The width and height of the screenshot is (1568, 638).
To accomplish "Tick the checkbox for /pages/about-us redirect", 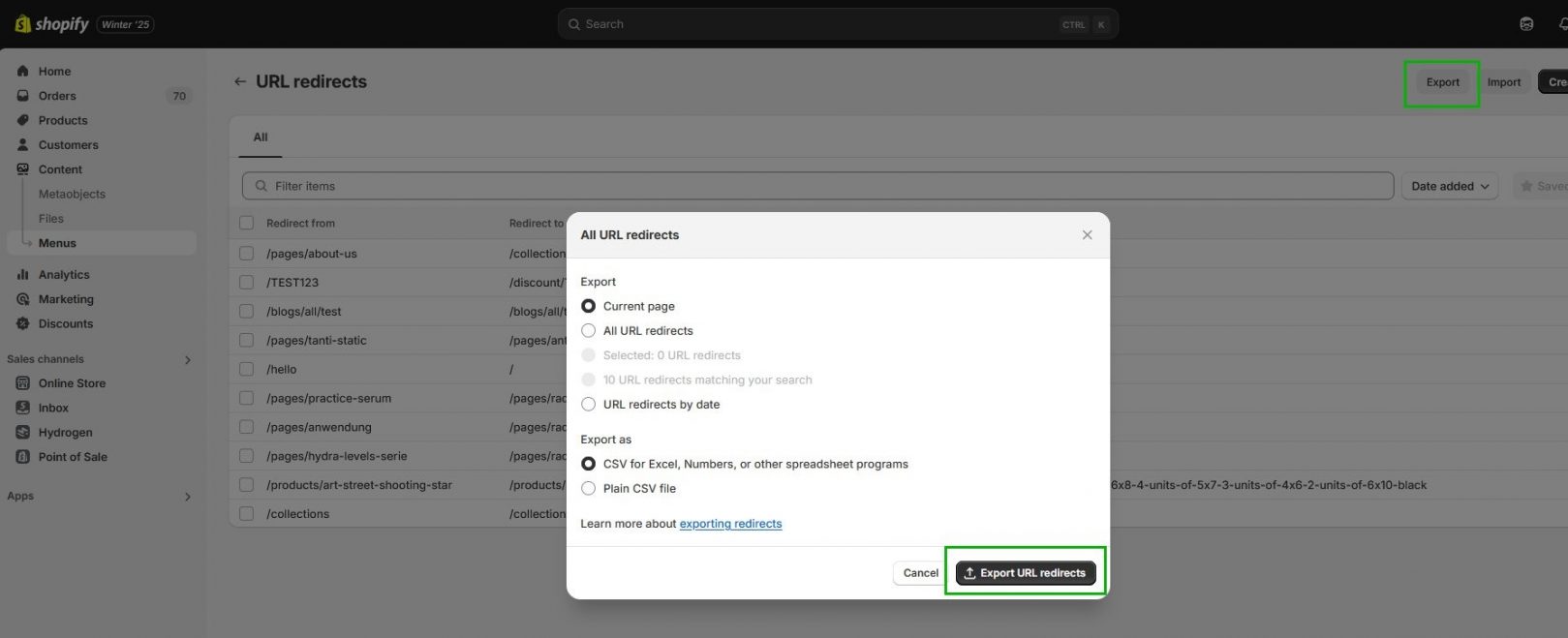I will point(246,254).
